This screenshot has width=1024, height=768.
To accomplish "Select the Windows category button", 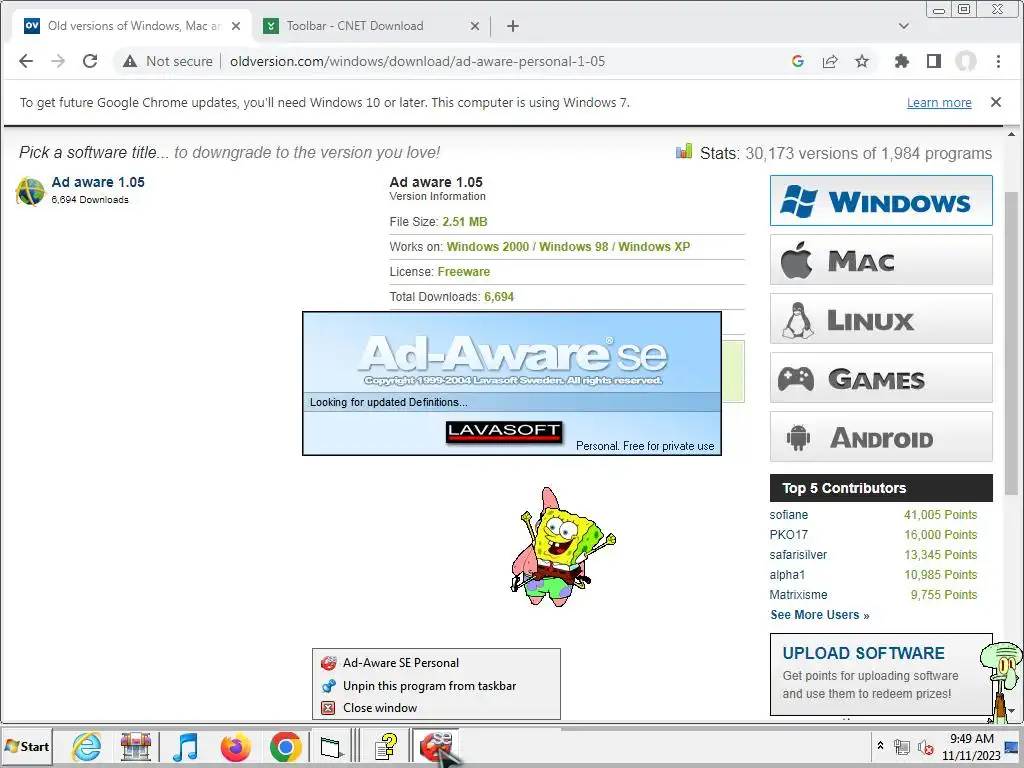I will 881,200.
